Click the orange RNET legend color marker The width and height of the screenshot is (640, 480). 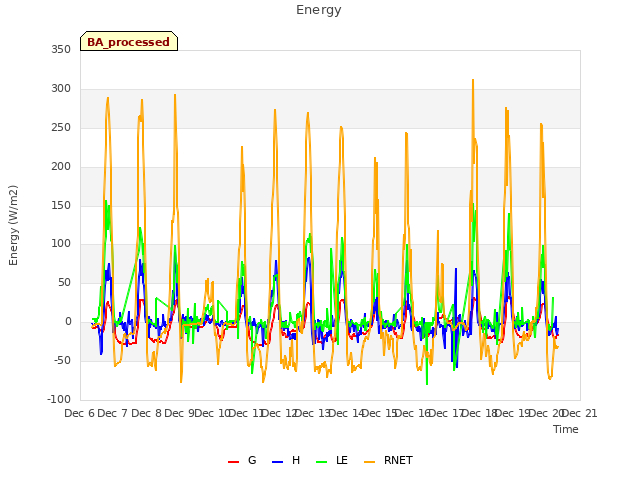tap(369, 462)
